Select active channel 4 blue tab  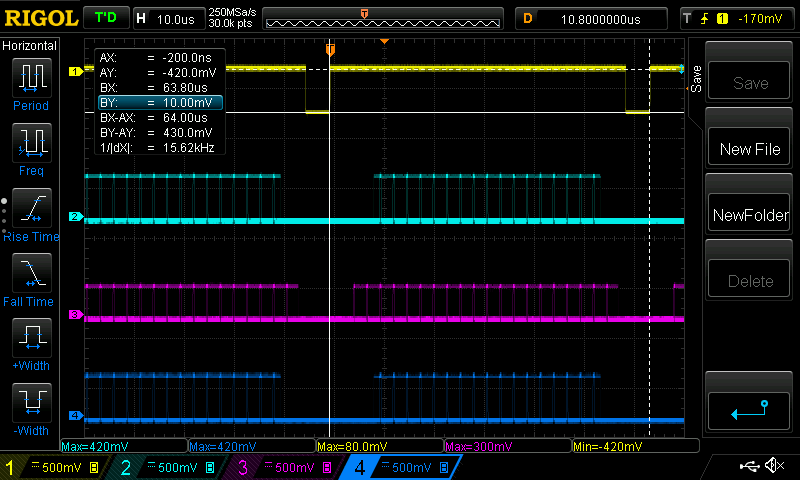coord(403,467)
